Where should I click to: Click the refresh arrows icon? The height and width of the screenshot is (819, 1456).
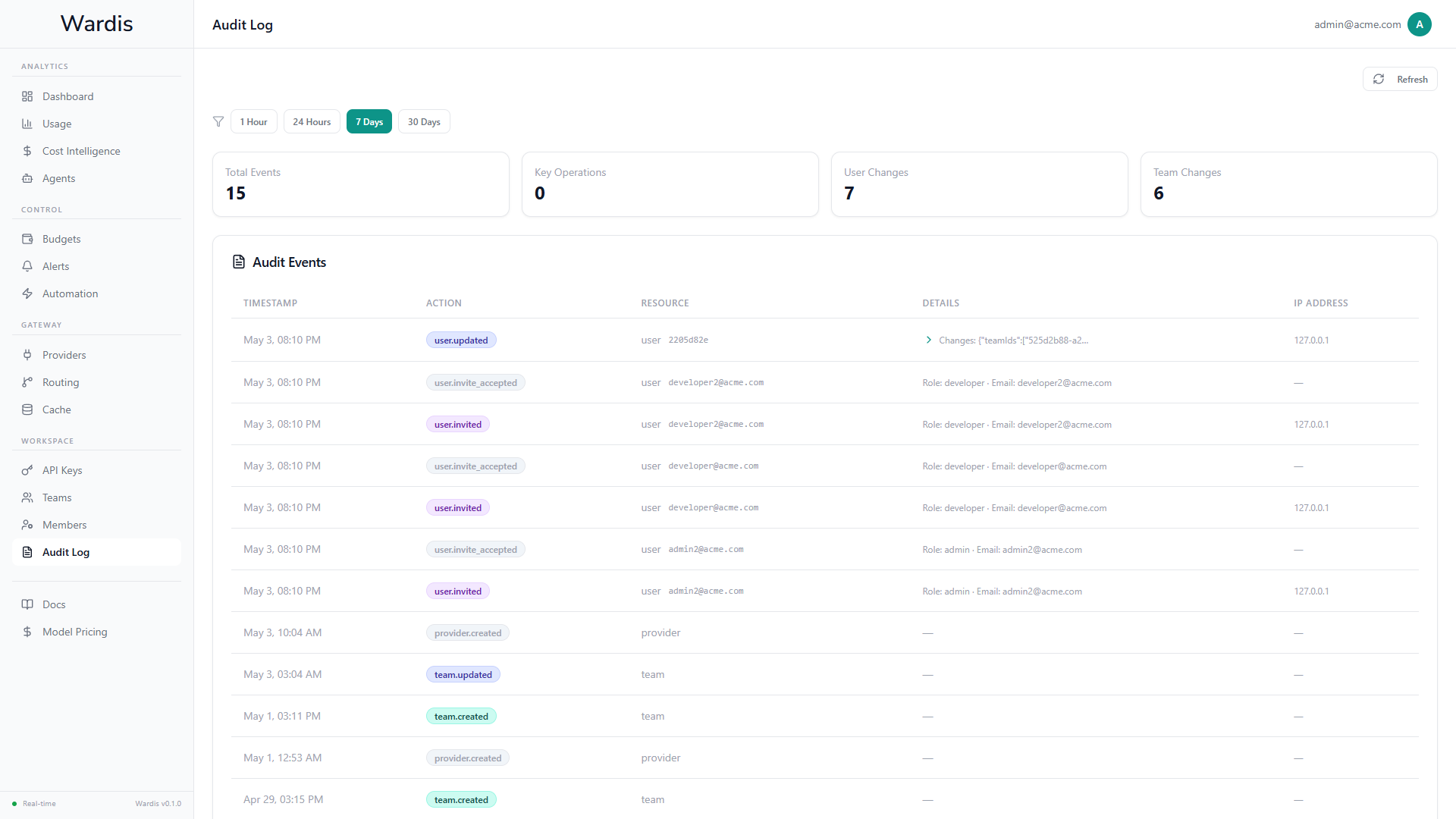(x=1379, y=79)
